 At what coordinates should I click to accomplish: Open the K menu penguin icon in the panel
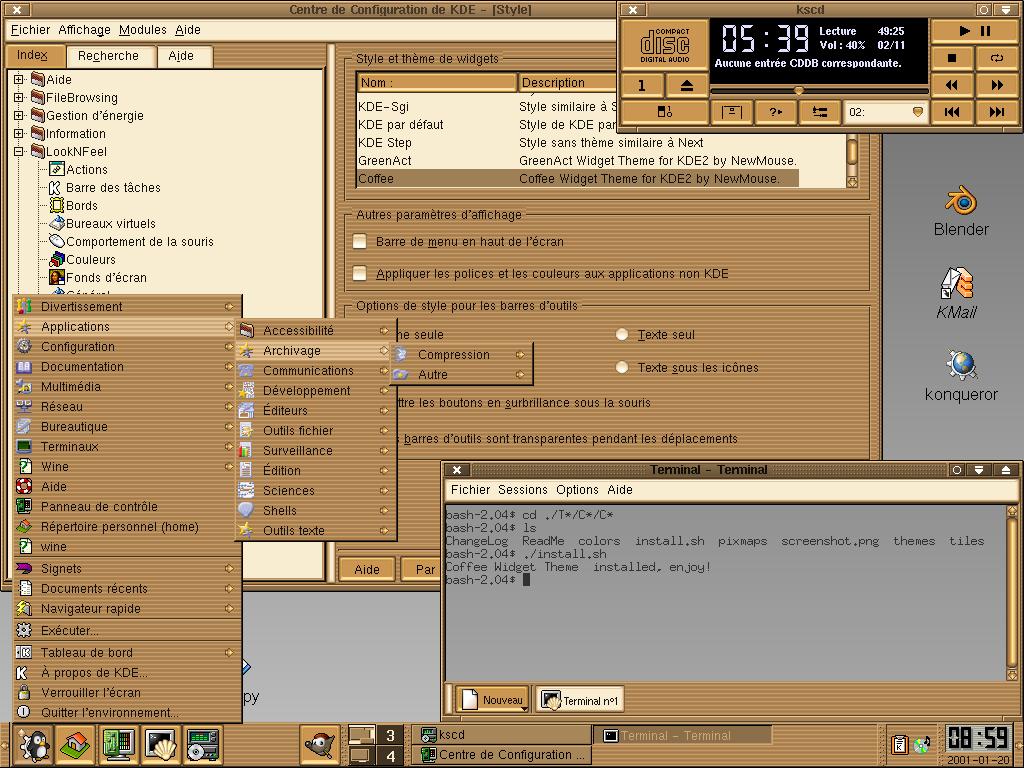pos(33,745)
